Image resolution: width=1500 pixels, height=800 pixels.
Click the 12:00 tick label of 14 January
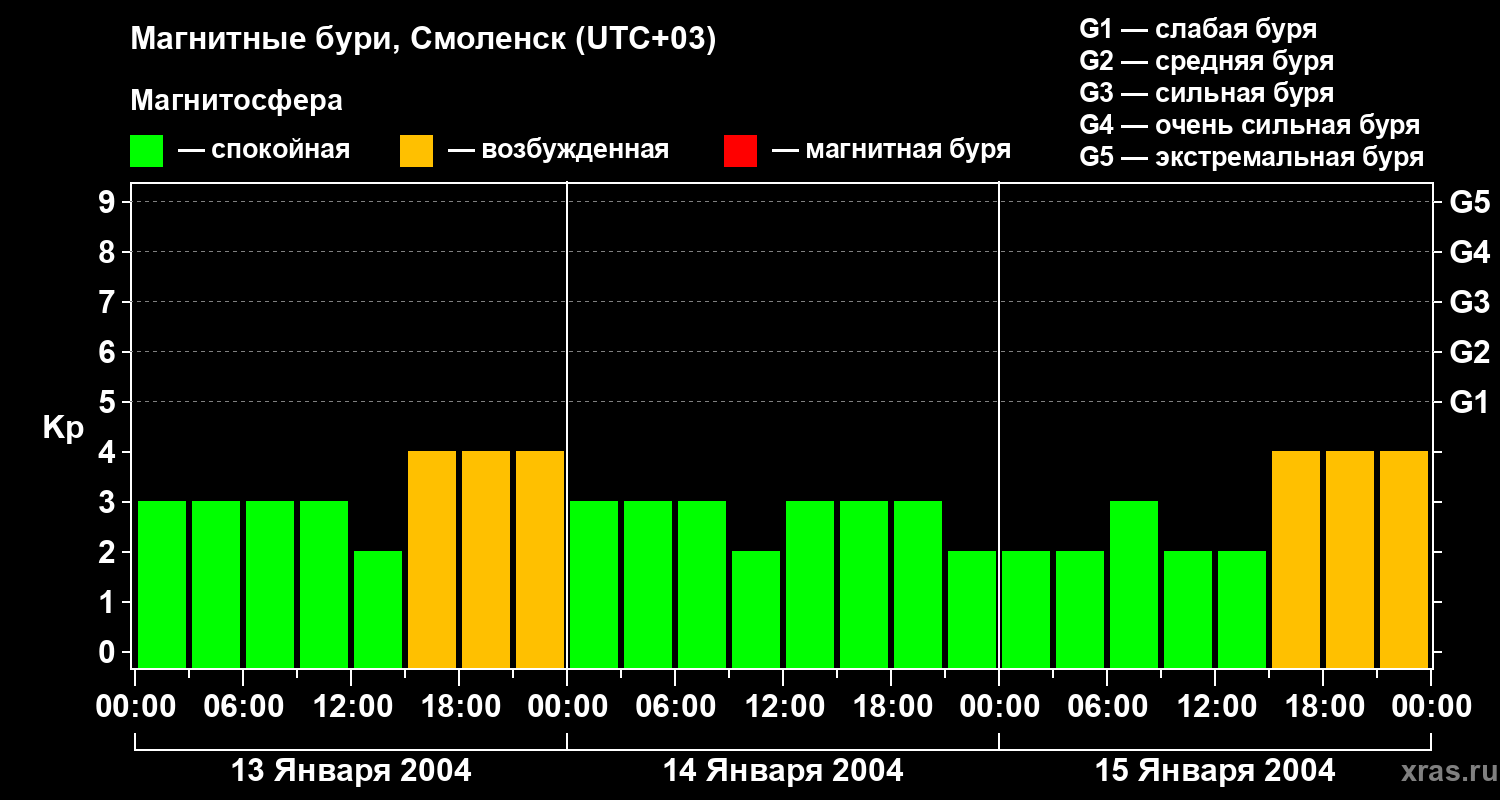tap(783, 707)
